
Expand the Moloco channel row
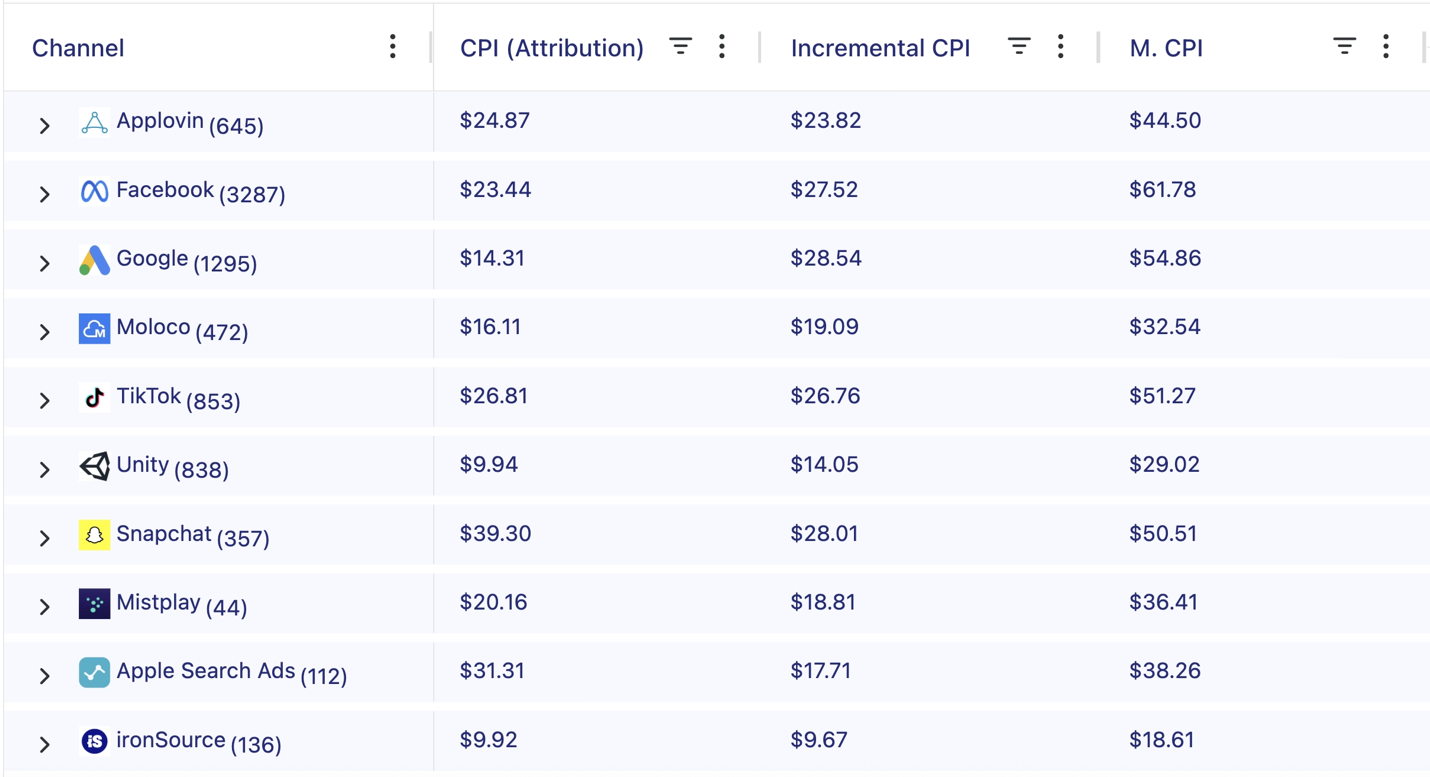(x=45, y=332)
